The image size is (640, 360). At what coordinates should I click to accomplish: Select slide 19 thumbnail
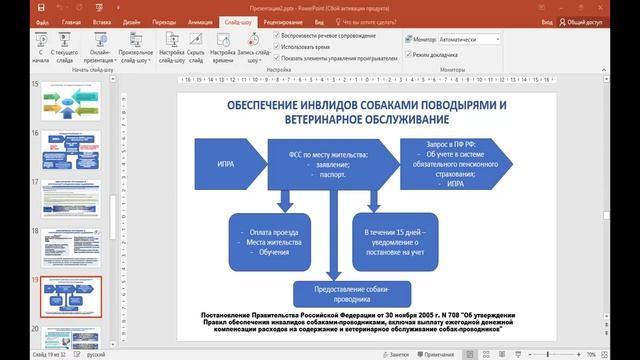[71, 297]
